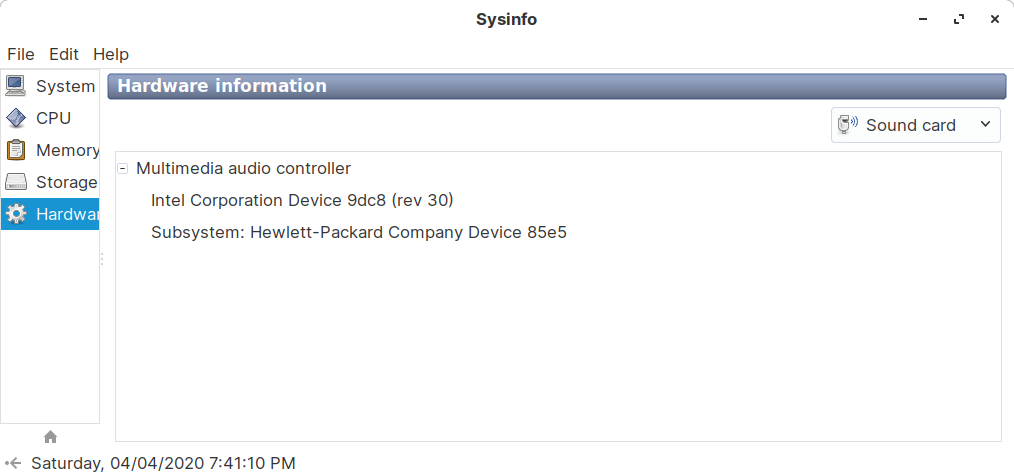Open the Memory clipboard icon

click(16, 150)
